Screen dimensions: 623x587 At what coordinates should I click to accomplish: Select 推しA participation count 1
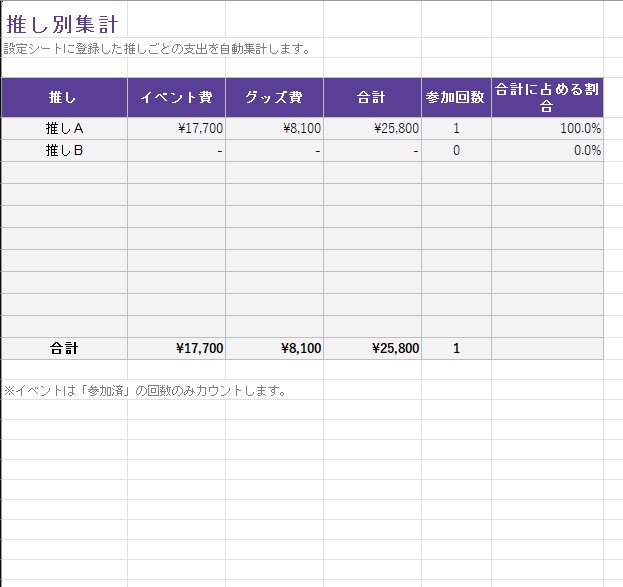[457, 128]
